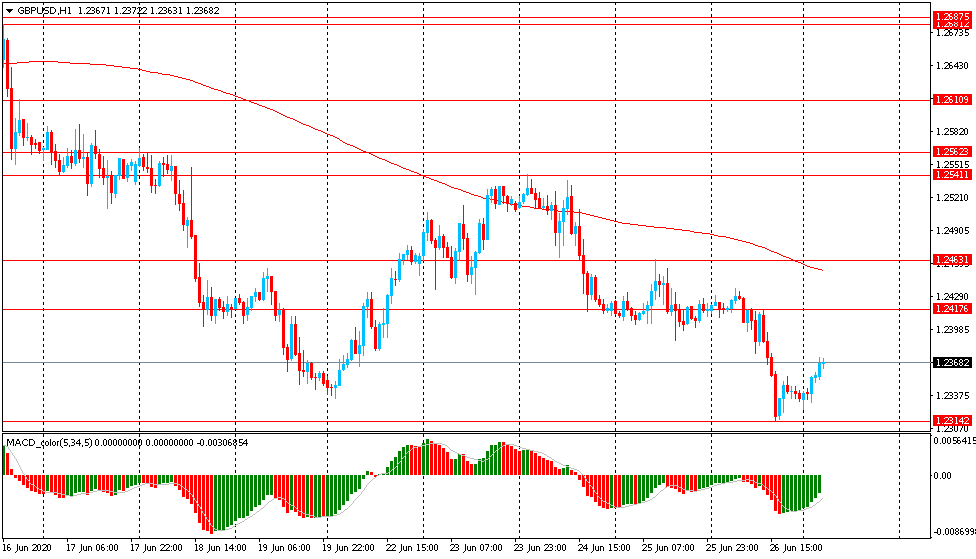Click the 22 Jun 15:00 time axis label
Viewport: 976px width, 559px height.
point(412,548)
